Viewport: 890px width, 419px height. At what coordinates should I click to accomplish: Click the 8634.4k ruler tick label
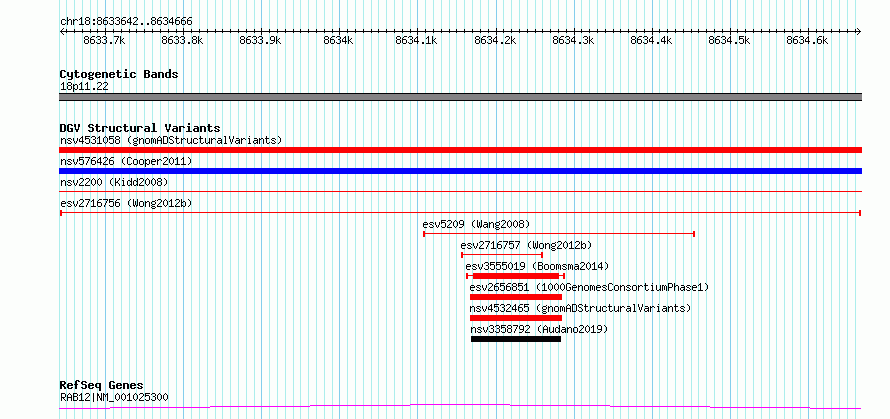[x=651, y=40]
